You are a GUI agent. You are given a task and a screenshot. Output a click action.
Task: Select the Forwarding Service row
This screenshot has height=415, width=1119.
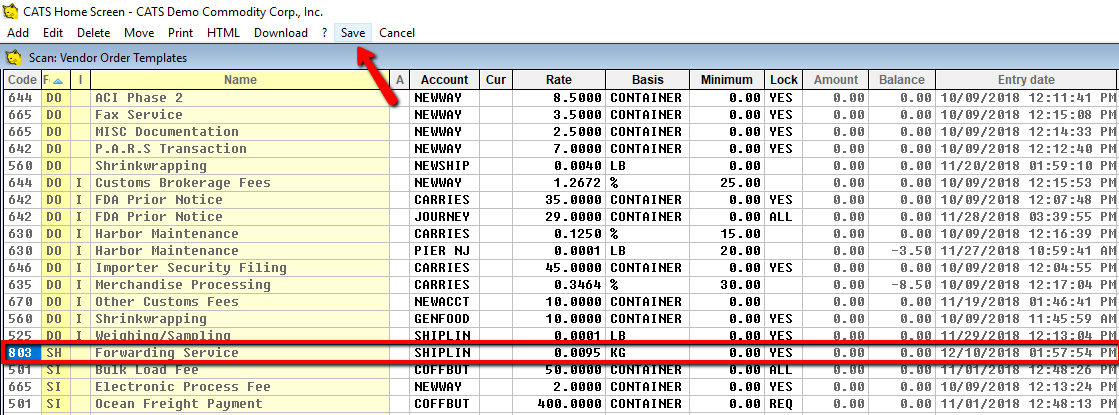tap(560, 353)
